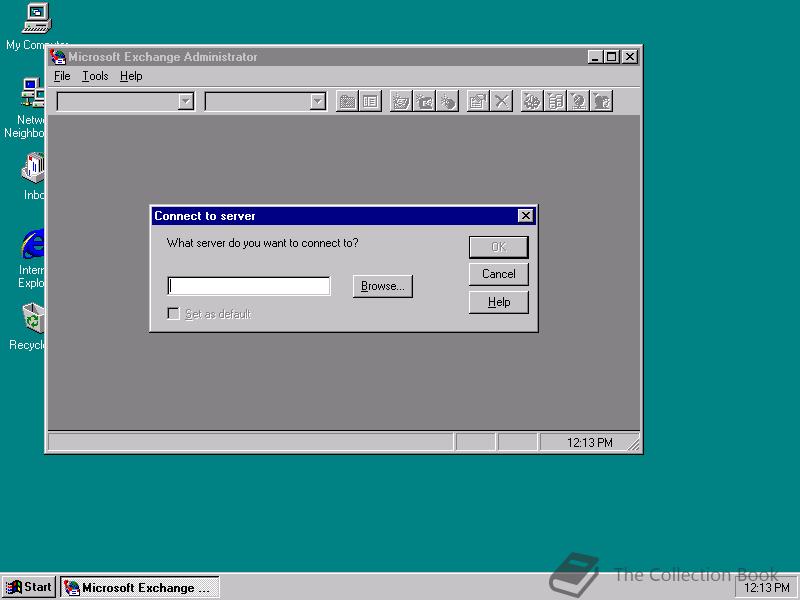Viewport: 800px width, 600px height.
Task: Click the New Distribution List toolbar icon
Action: [x=424, y=101]
